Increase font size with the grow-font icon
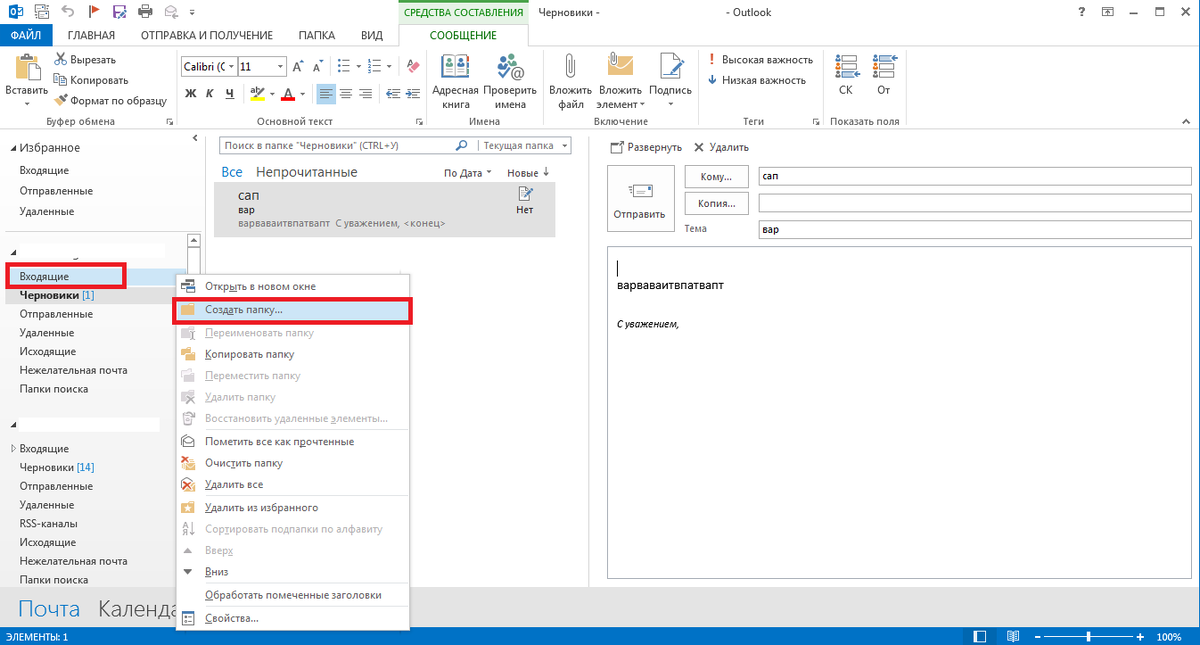The width and height of the screenshot is (1200, 645). (299, 66)
